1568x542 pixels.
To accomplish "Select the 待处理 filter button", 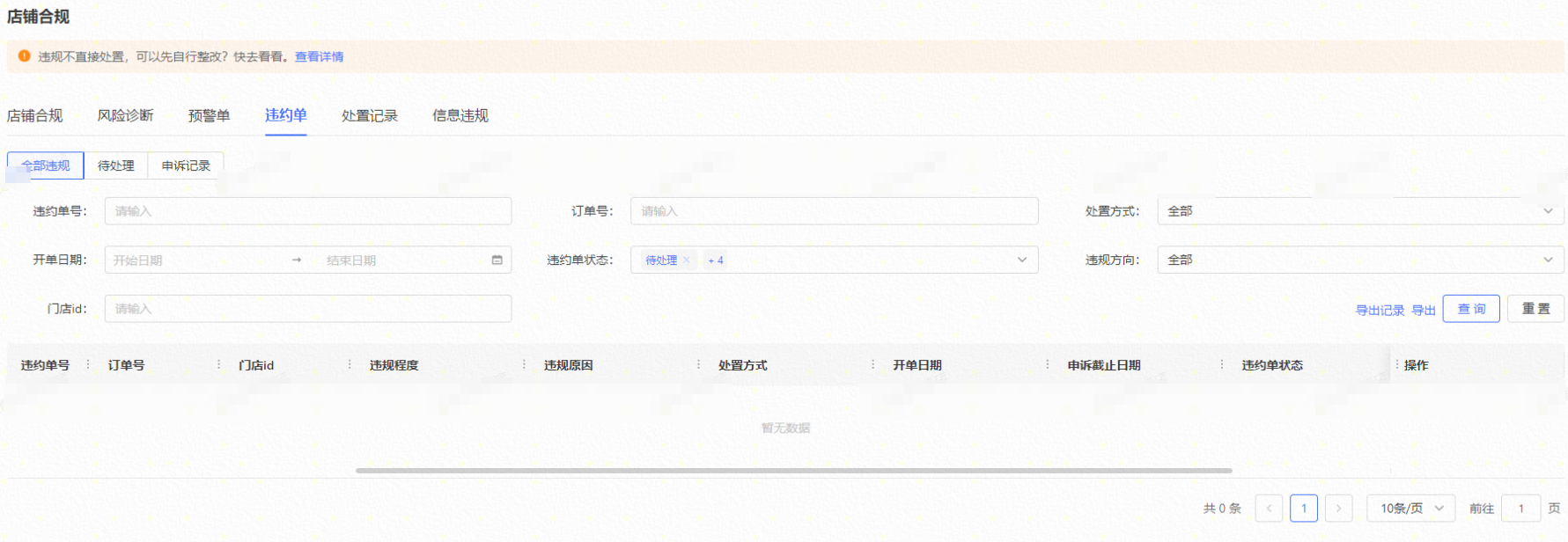I will pyautogui.click(x=116, y=165).
